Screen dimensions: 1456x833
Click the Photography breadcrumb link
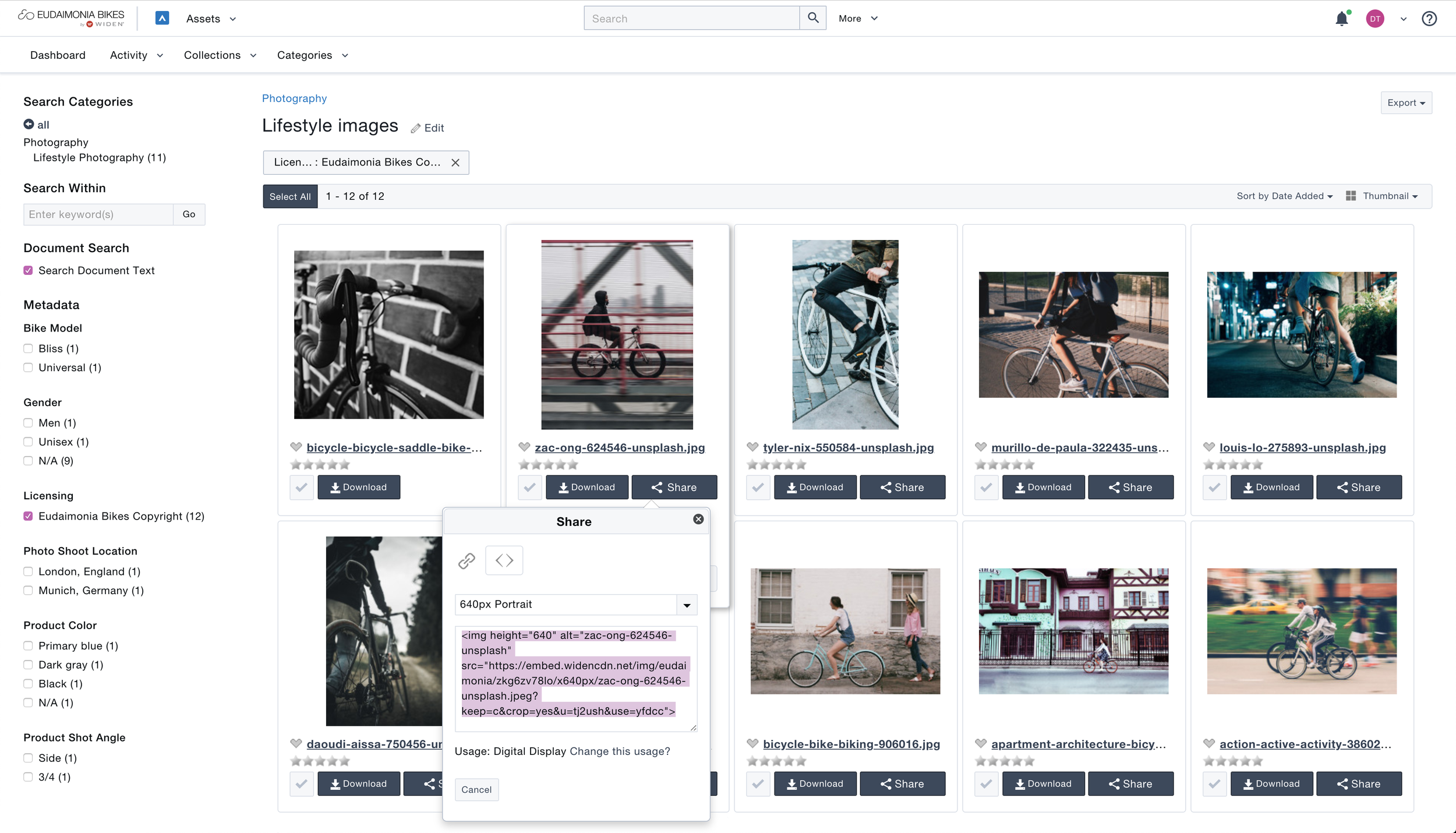click(294, 98)
